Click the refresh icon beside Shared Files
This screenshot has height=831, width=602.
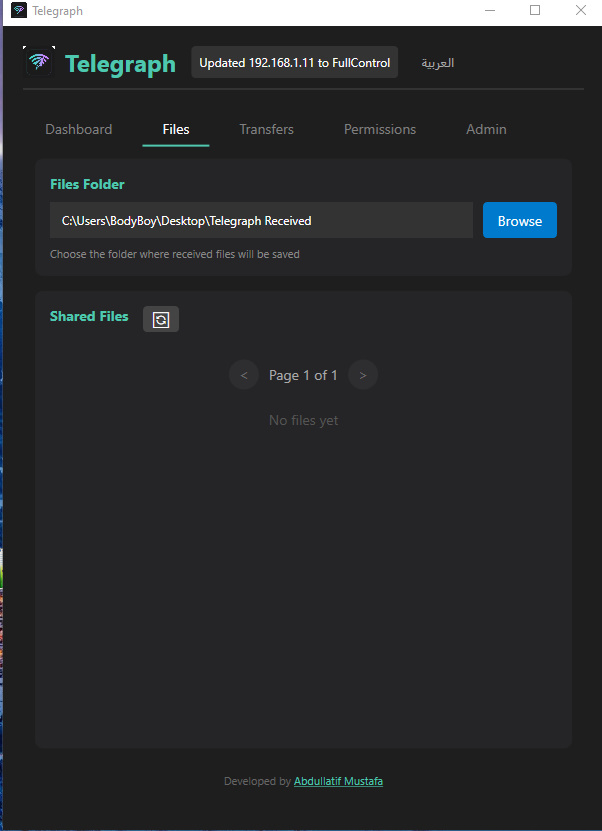(x=161, y=319)
